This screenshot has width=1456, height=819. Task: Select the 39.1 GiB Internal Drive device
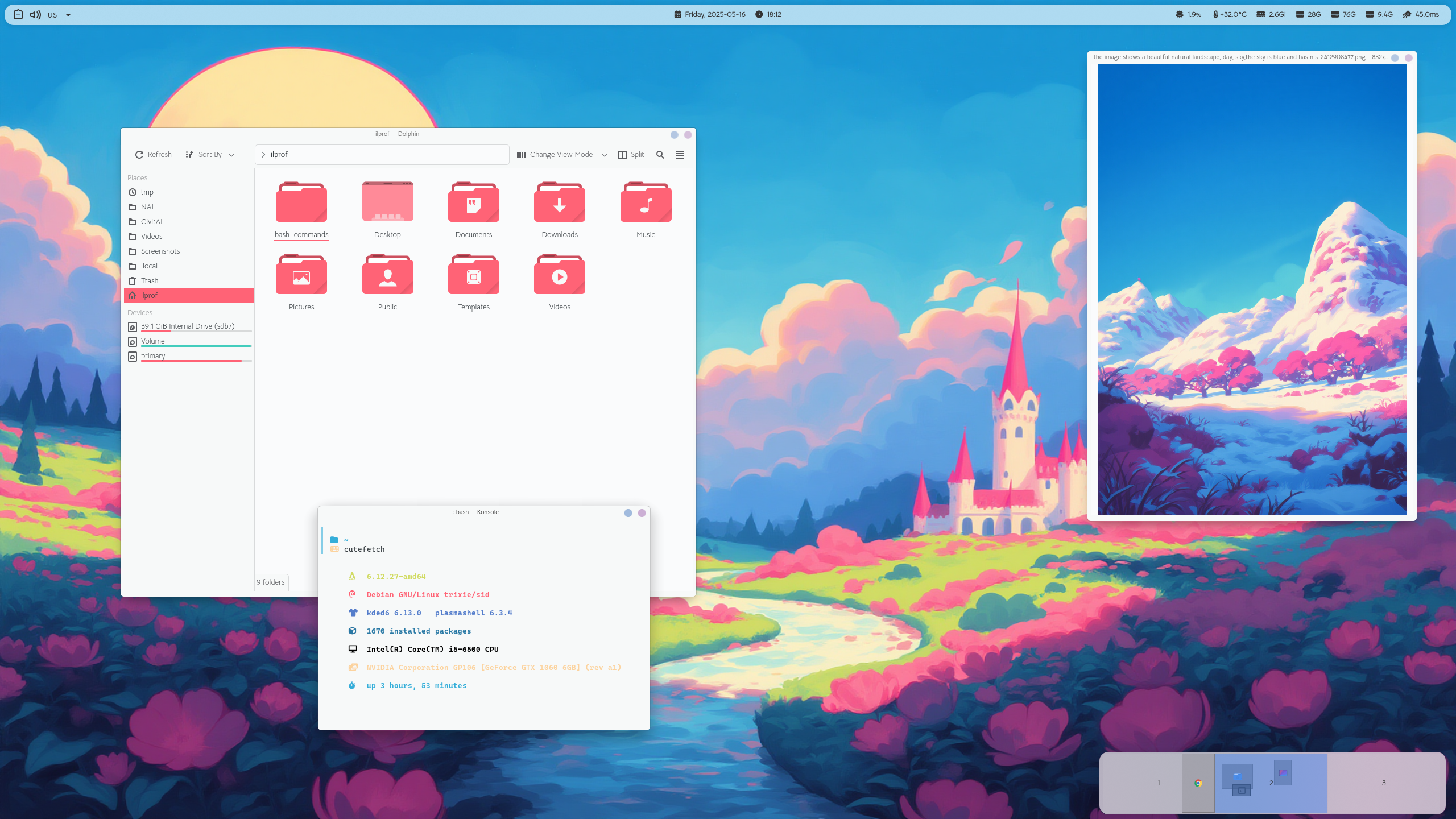click(x=188, y=326)
